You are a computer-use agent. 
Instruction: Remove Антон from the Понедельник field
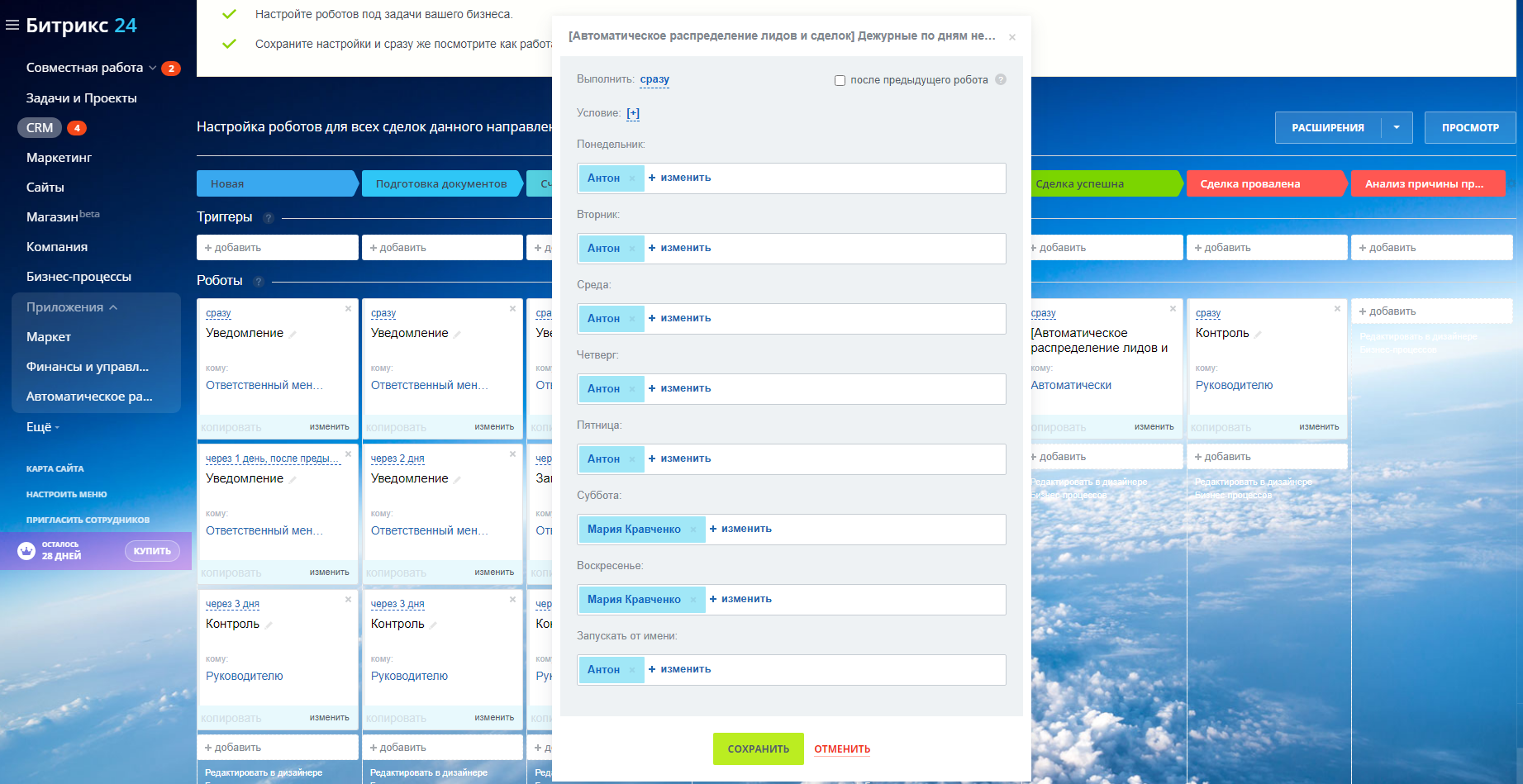pyautogui.click(x=632, y=178)
